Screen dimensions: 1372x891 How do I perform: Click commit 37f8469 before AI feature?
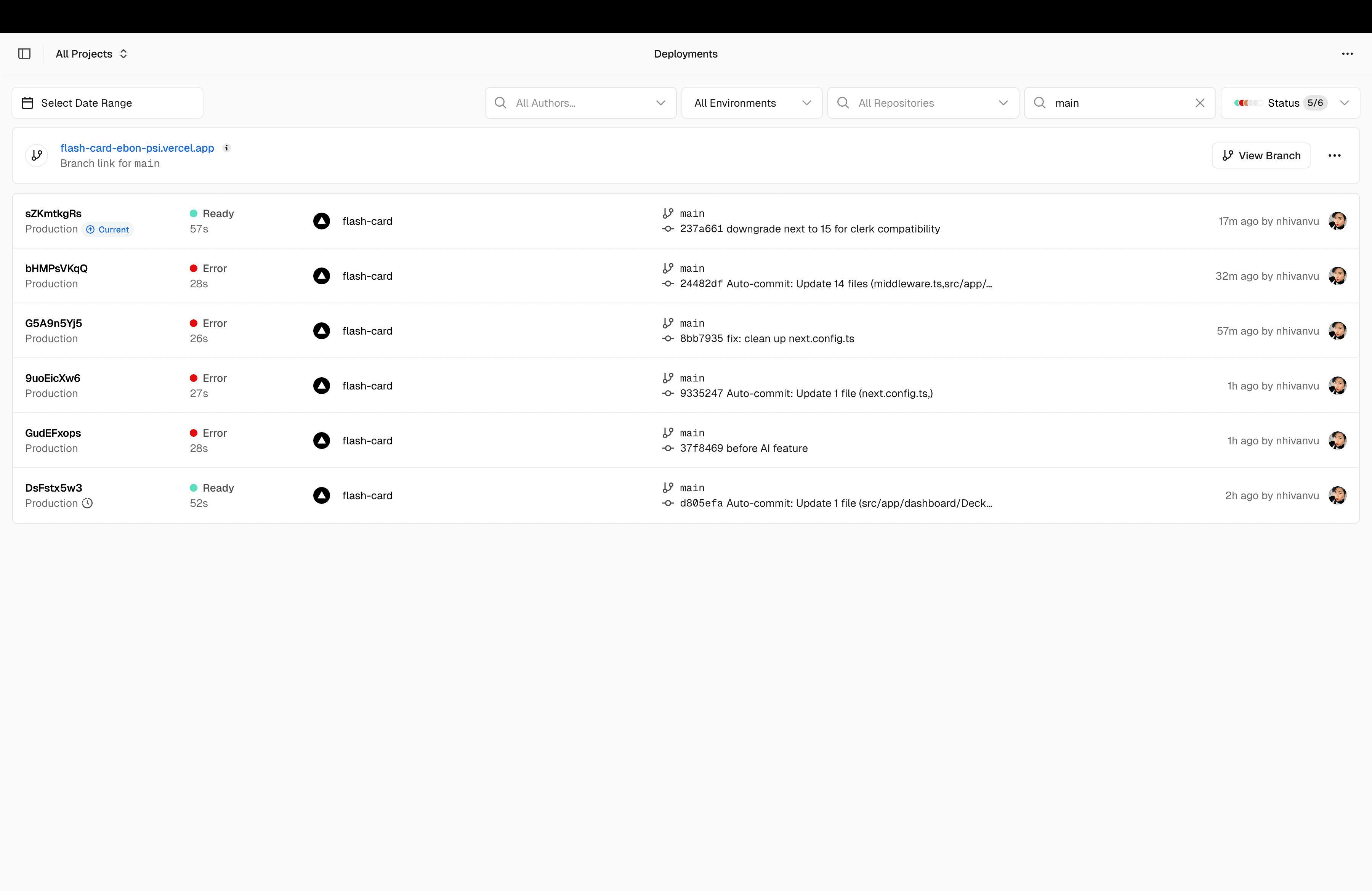(744, 449)
